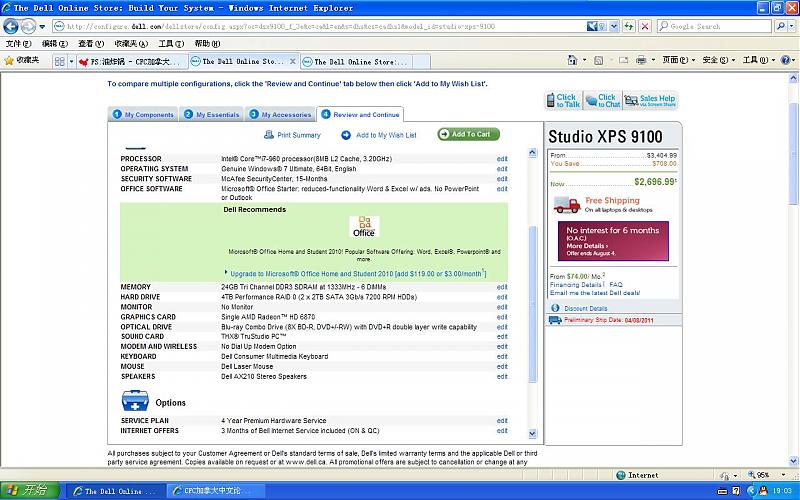800x500 pixels.
Task: Switch to the My Essentials tab
Action: coord(211,114)
